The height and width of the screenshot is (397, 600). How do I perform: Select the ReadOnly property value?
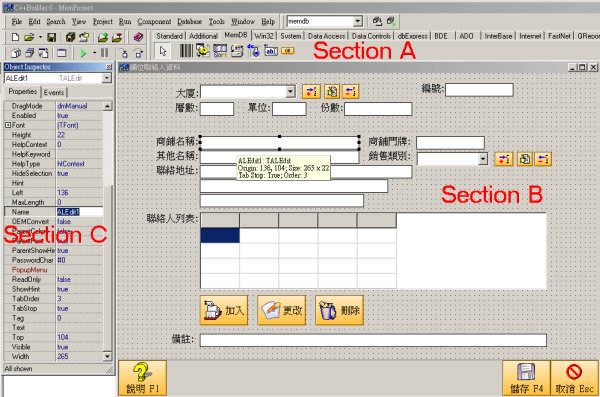point(79,279)
